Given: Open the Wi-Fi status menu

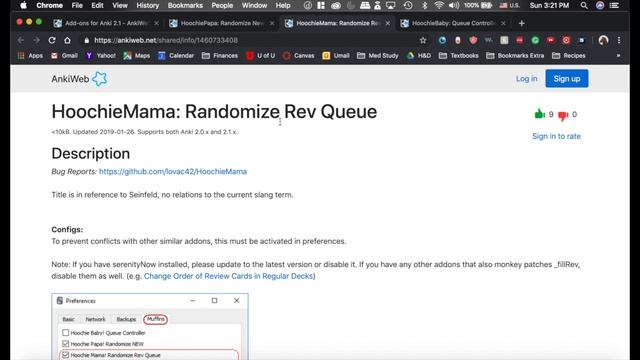Looking at the screenshot, I should pos(439,5).
